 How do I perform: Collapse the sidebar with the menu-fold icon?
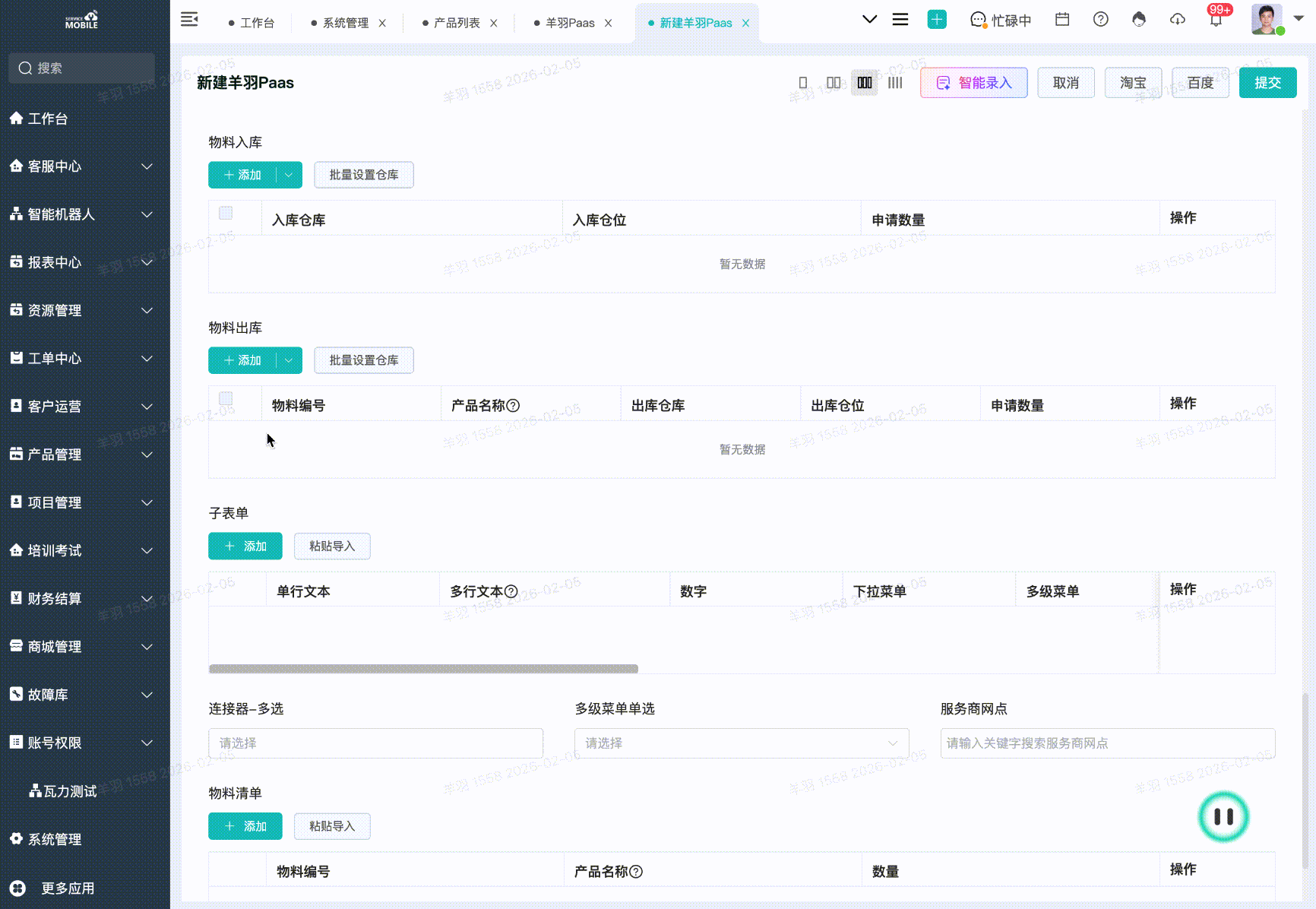pos(189,20)
